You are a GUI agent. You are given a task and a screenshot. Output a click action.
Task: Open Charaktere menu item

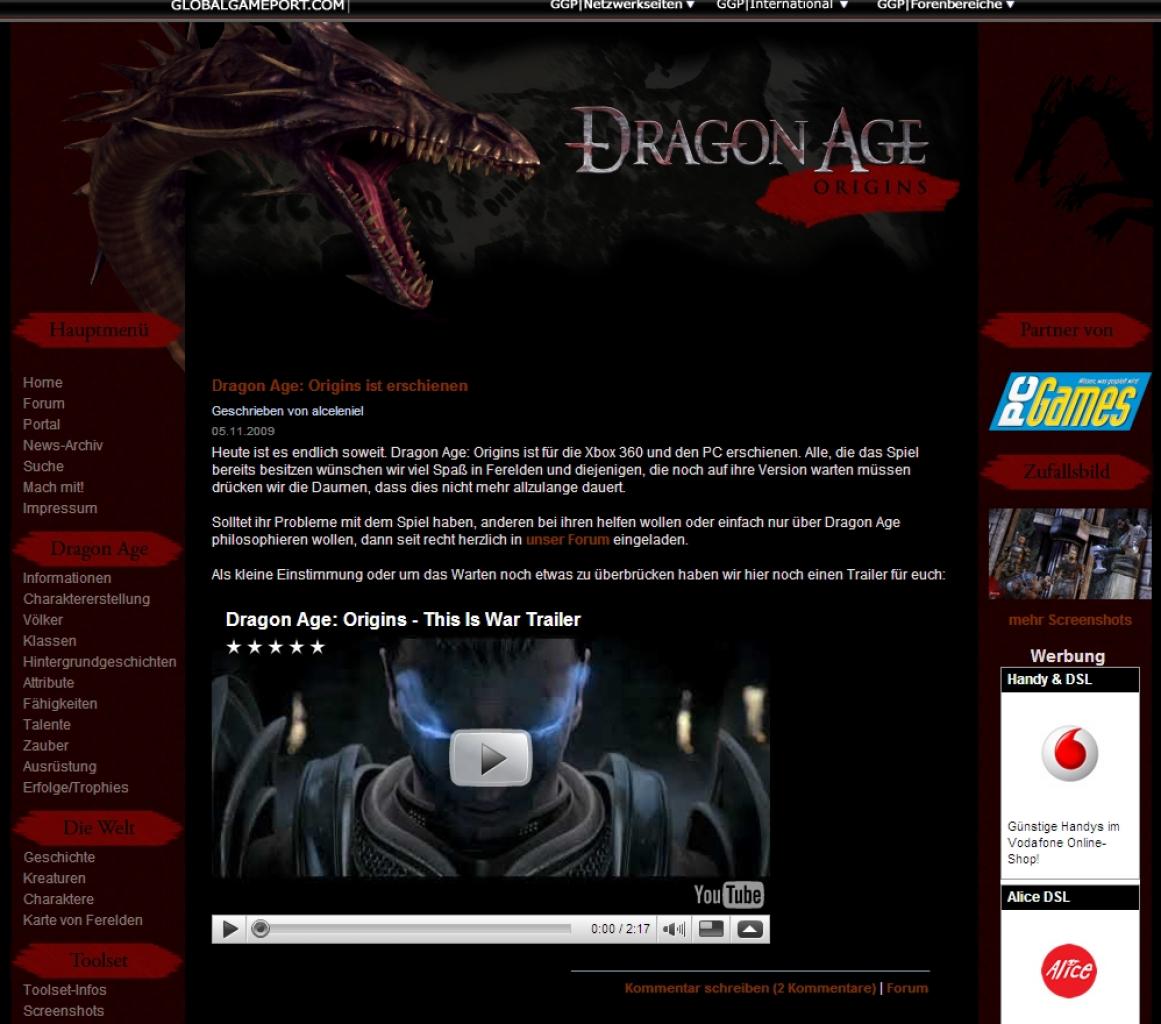[58, 899]
